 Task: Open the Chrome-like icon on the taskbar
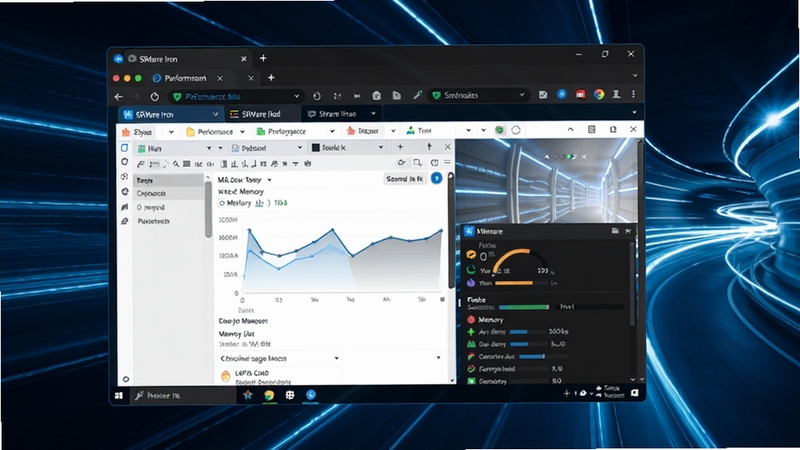[x=269, y=395]
